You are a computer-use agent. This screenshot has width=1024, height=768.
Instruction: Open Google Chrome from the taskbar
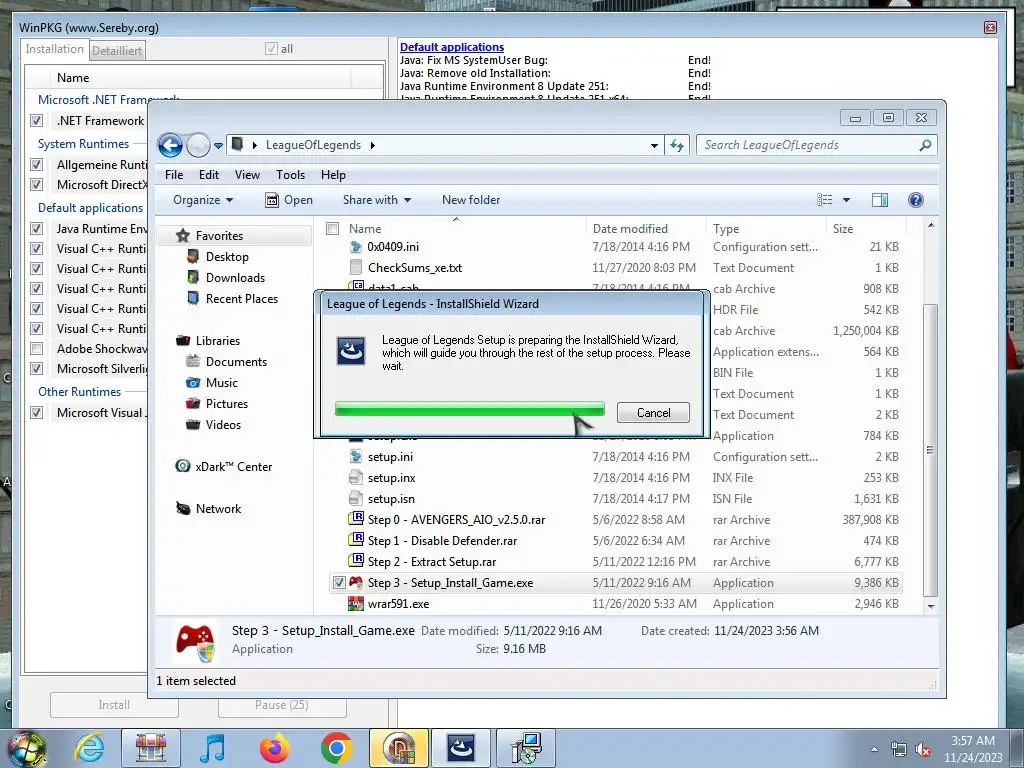[x=336, y=748]
